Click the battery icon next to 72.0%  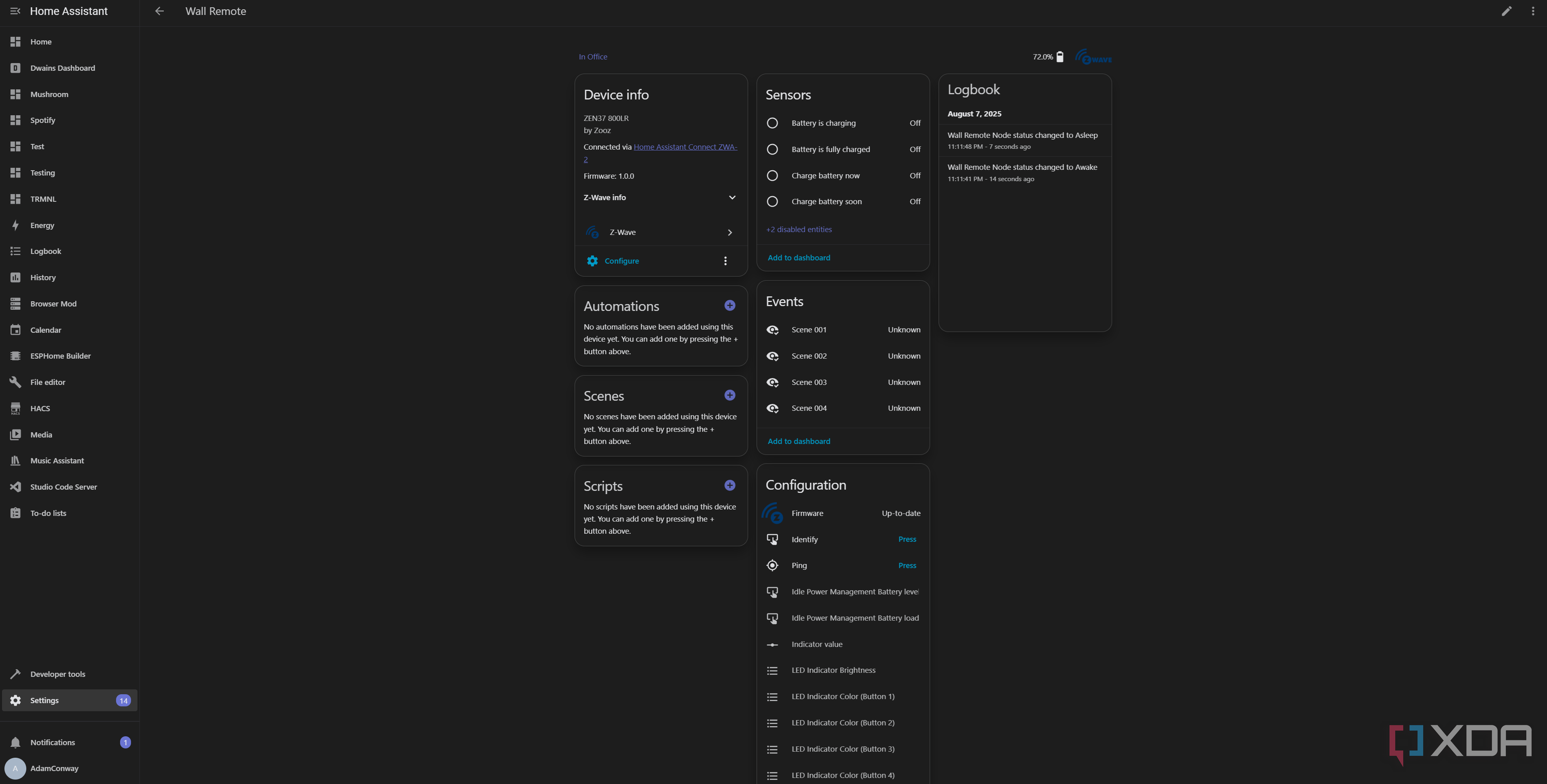coord(1059,57)
